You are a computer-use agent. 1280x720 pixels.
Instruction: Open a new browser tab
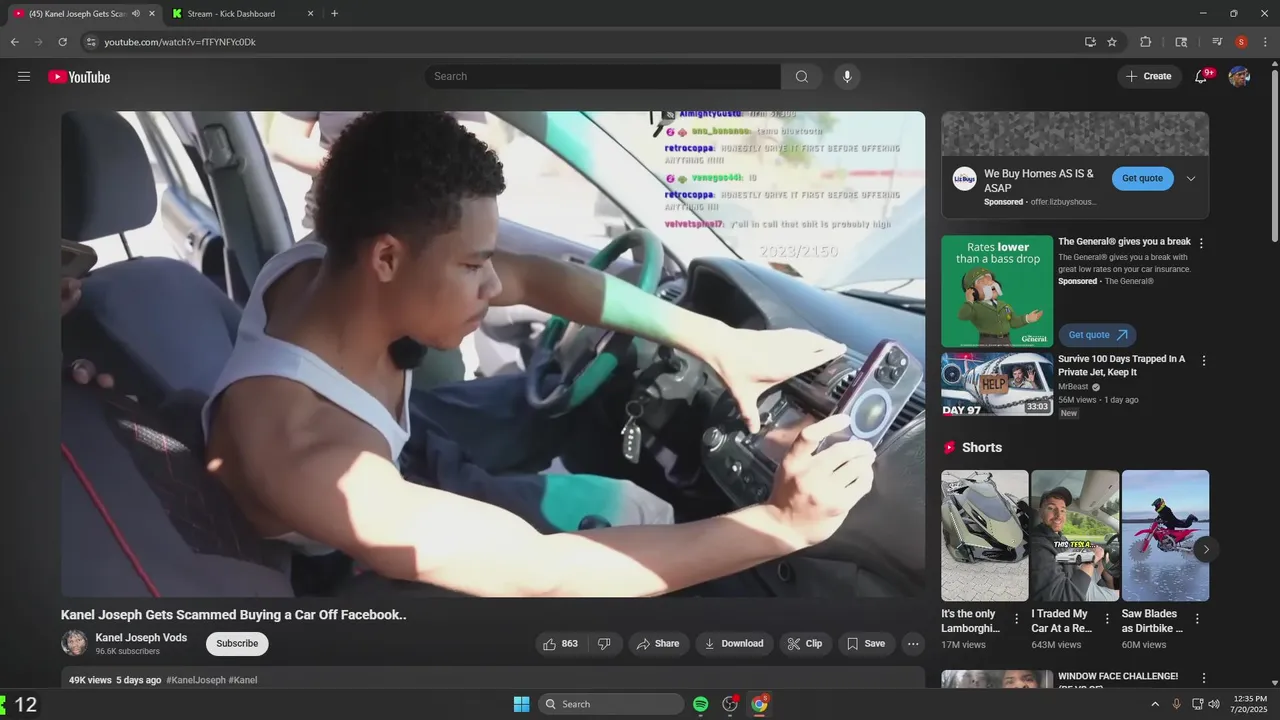click(334, 14)
